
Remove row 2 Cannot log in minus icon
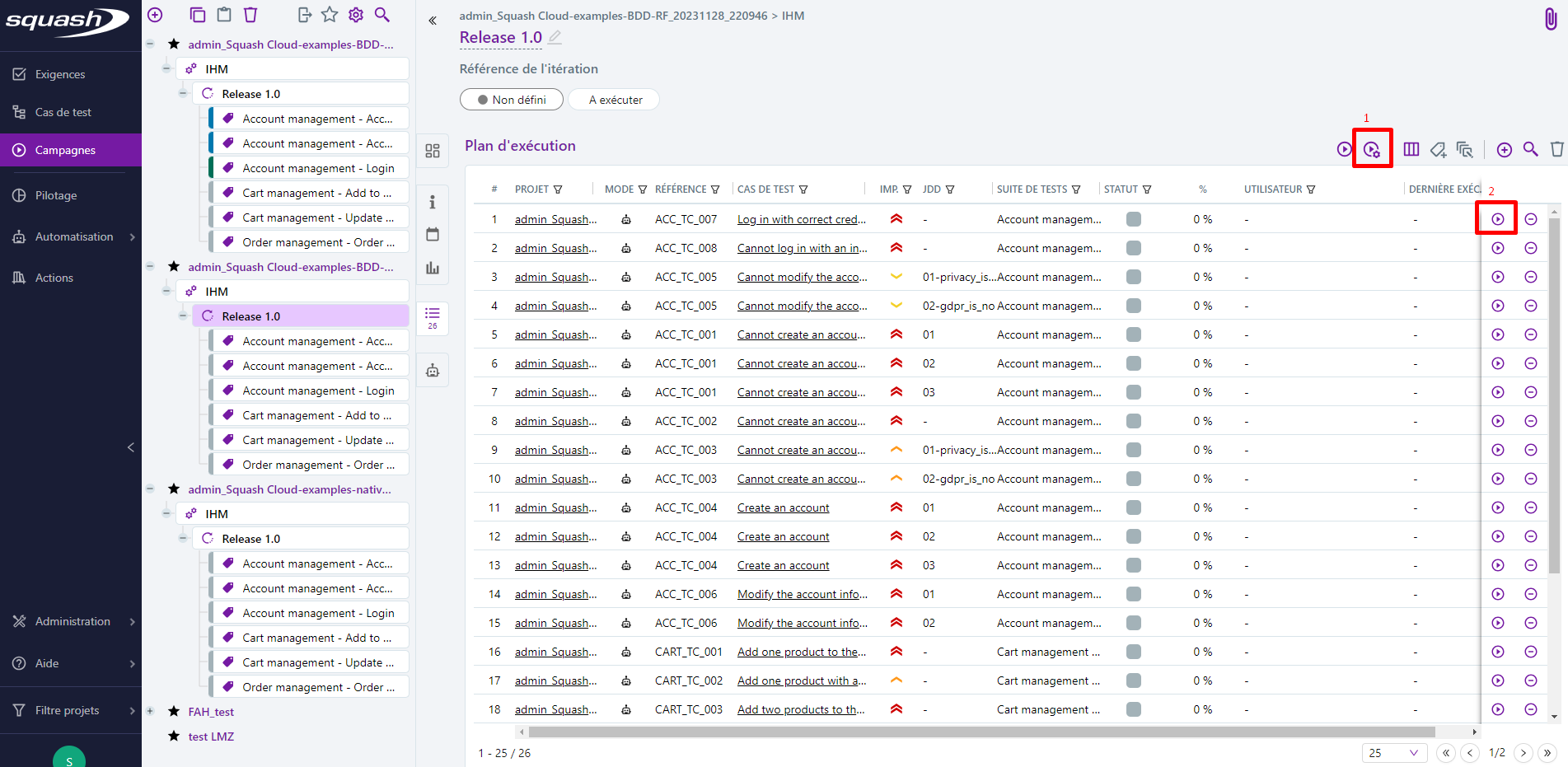click(x=1531, y=248)
